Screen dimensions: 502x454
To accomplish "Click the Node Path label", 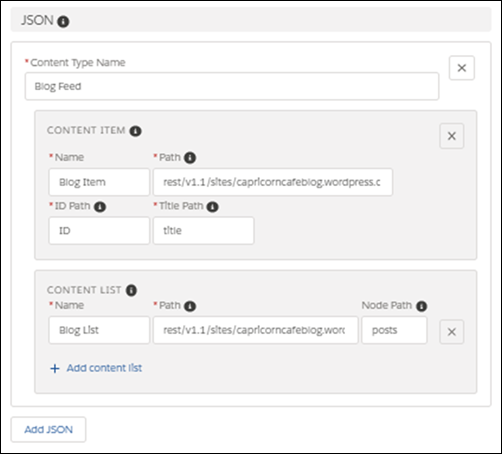I will pos(387,305).
